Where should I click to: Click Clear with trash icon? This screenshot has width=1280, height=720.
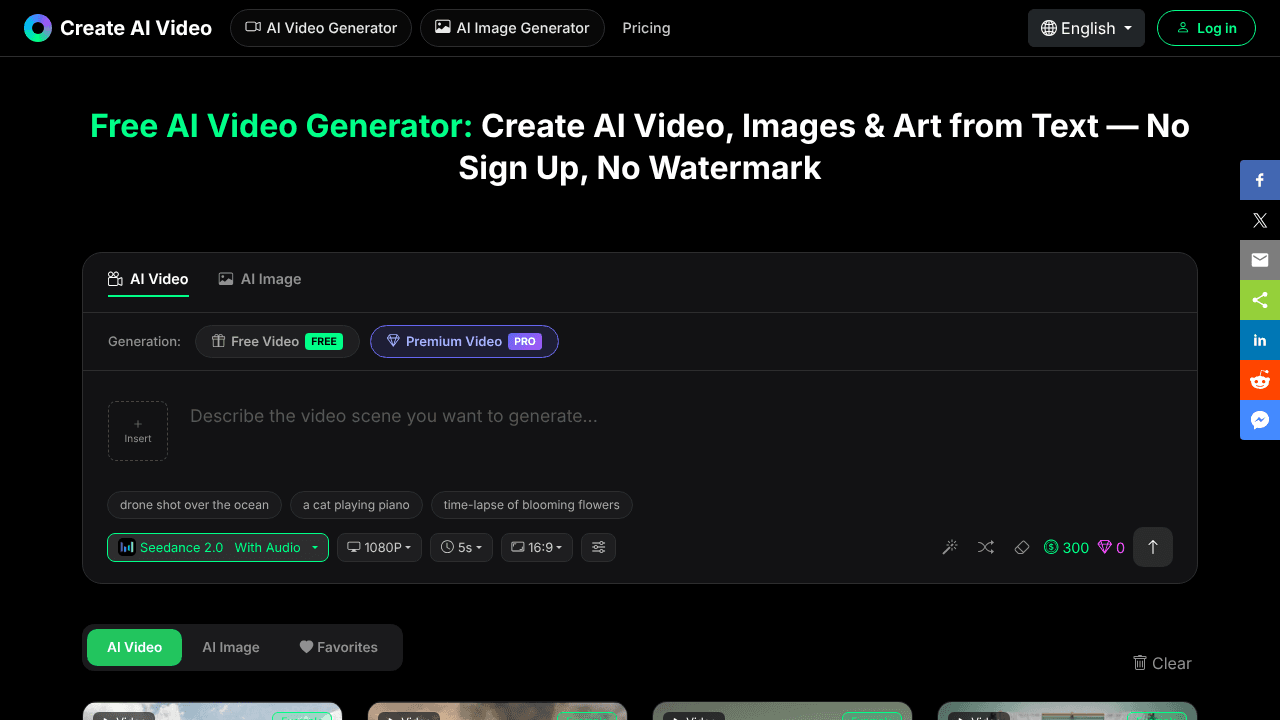click(1162, 663)
